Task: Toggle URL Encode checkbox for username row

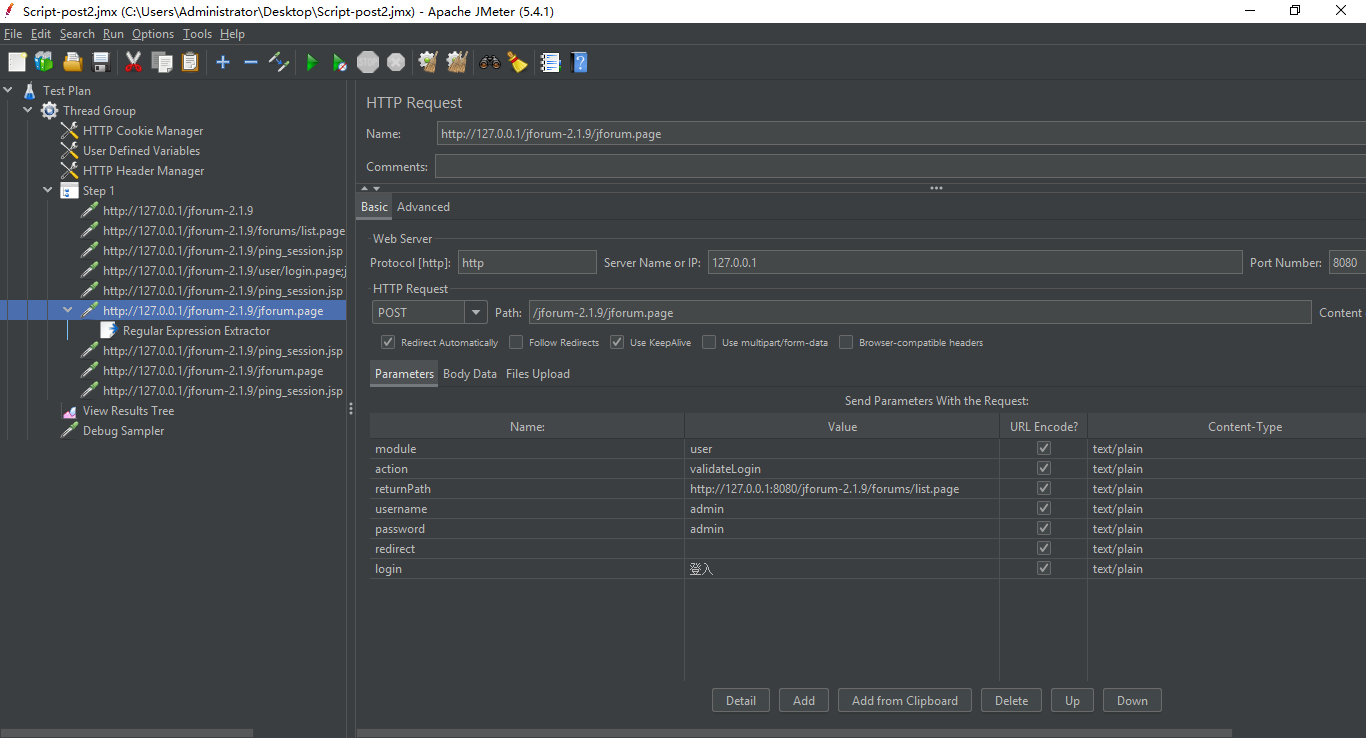Action: click(1044, 508)
